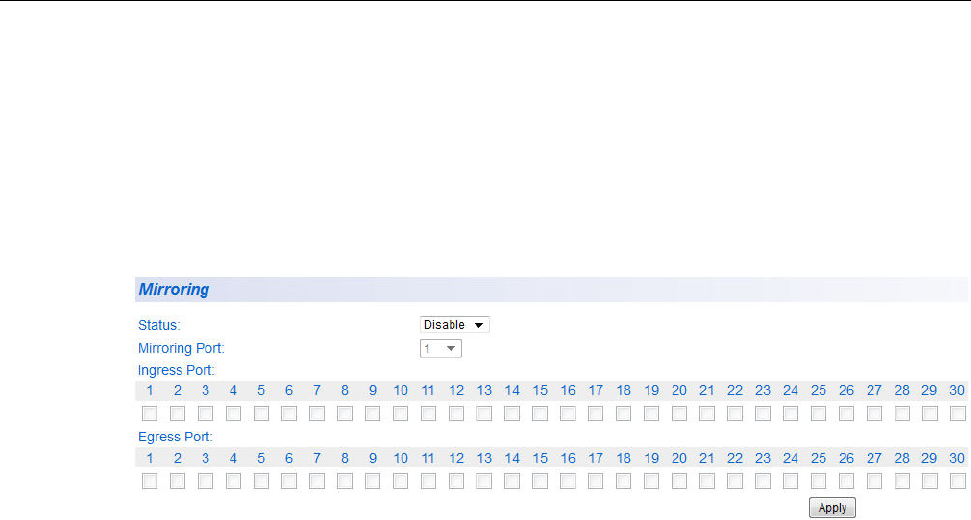Tick Ingress Port 27 checkbox
Image resolution: width=971 pixels, height=520 pixels.
tap(874, 413)
